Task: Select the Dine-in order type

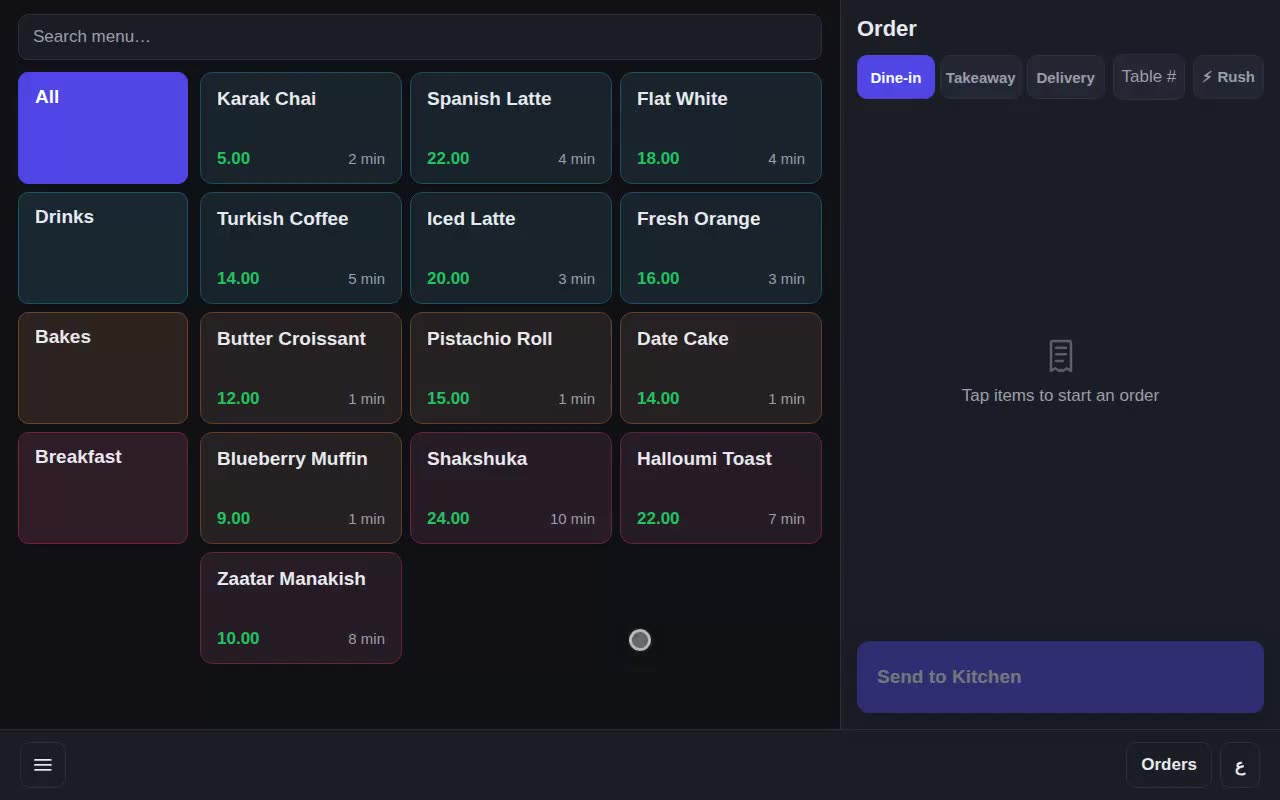Action: 896,77
